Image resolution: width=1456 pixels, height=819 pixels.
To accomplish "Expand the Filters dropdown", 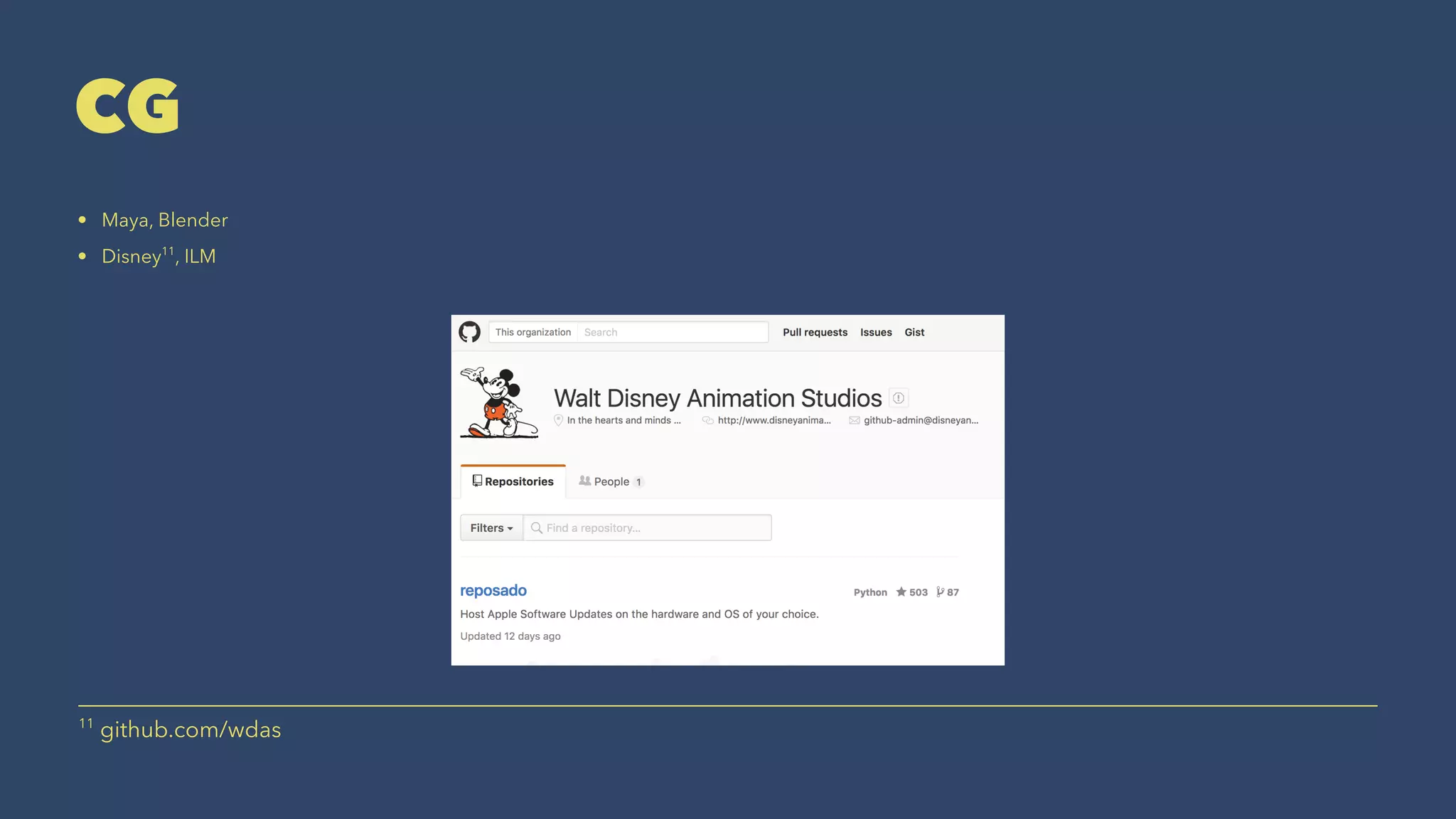I will [x=491, y=528].
